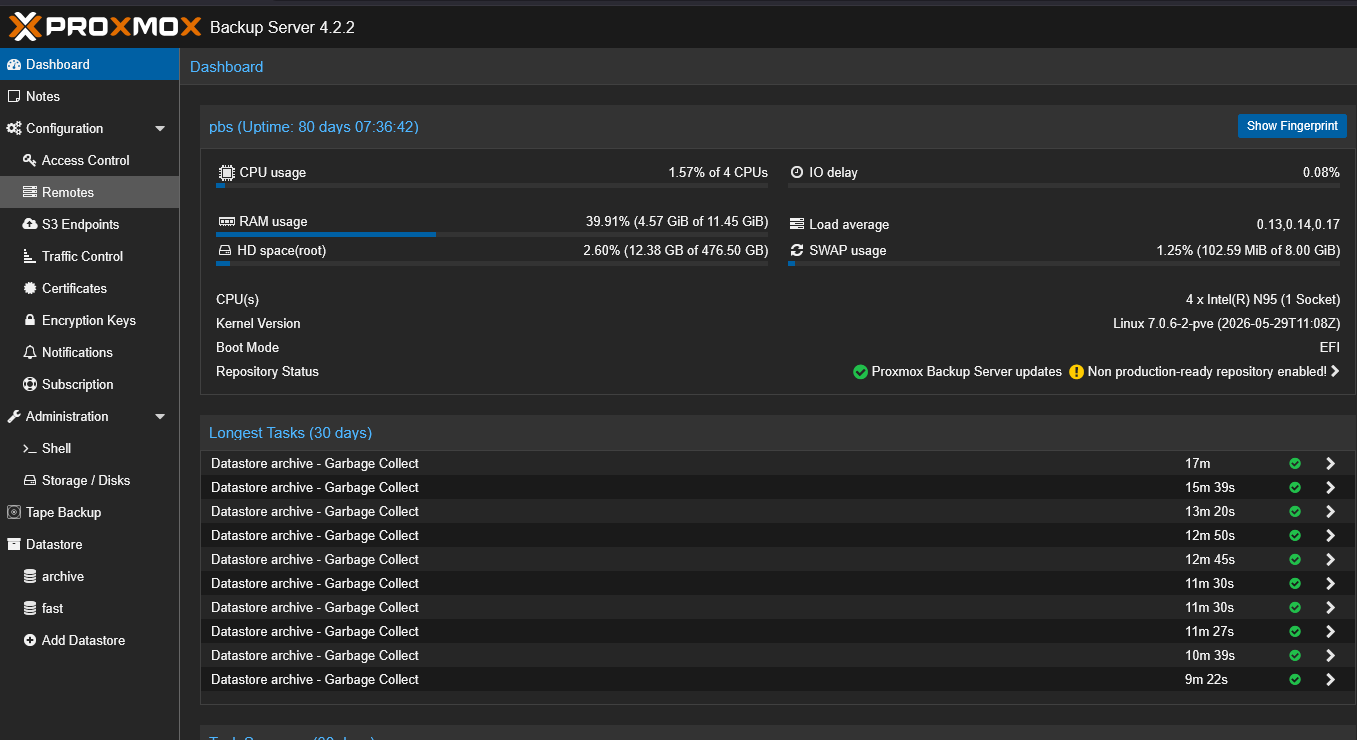The width and height of the screenshot is (1357, 740).
Task: Click the SWAP usage refresh icon
Action: tap(797, 250)
